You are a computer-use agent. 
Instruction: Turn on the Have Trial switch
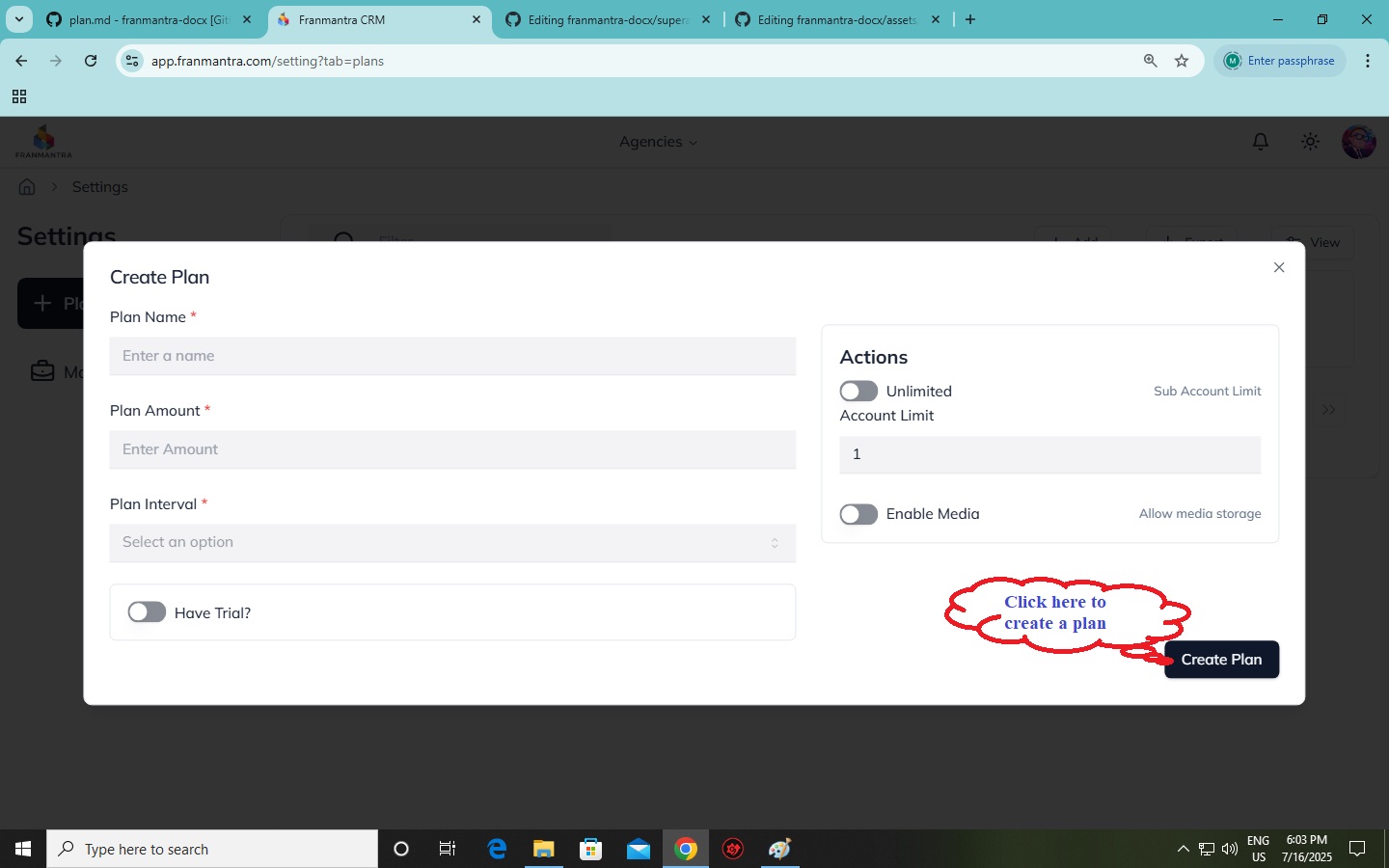(x=147, y=612)
